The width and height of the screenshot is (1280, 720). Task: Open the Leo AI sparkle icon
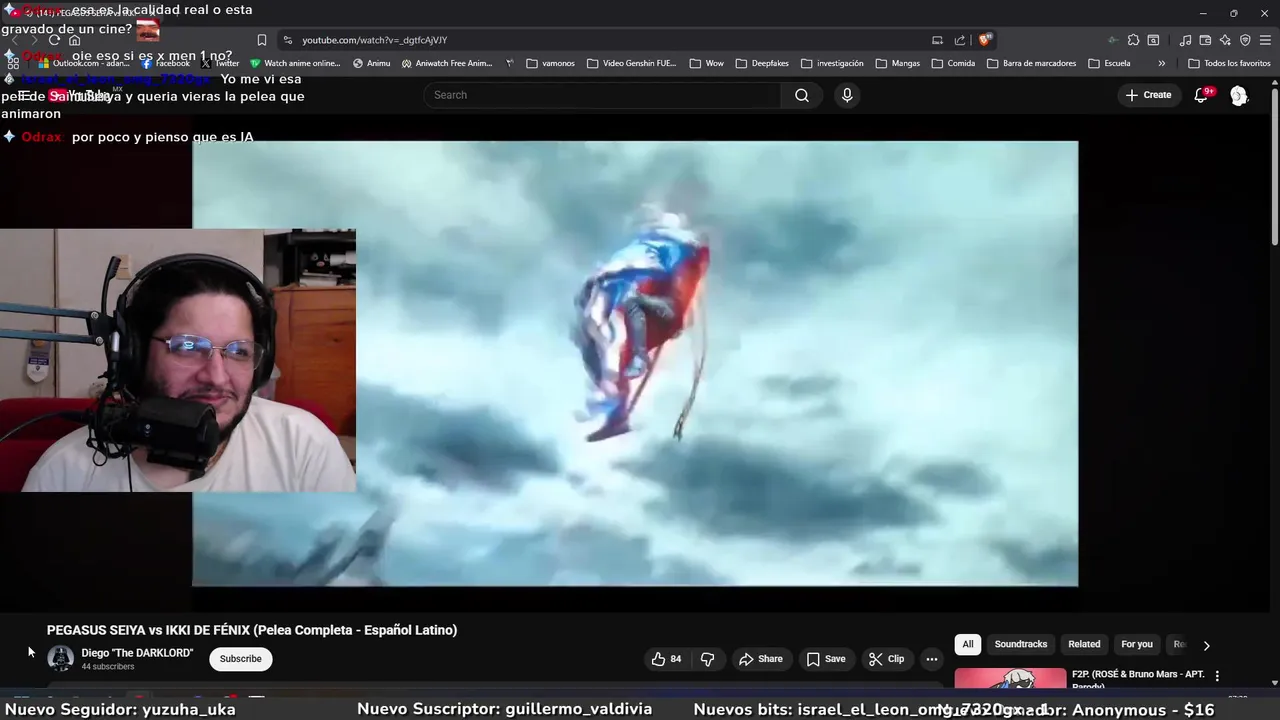[1225, 40]
